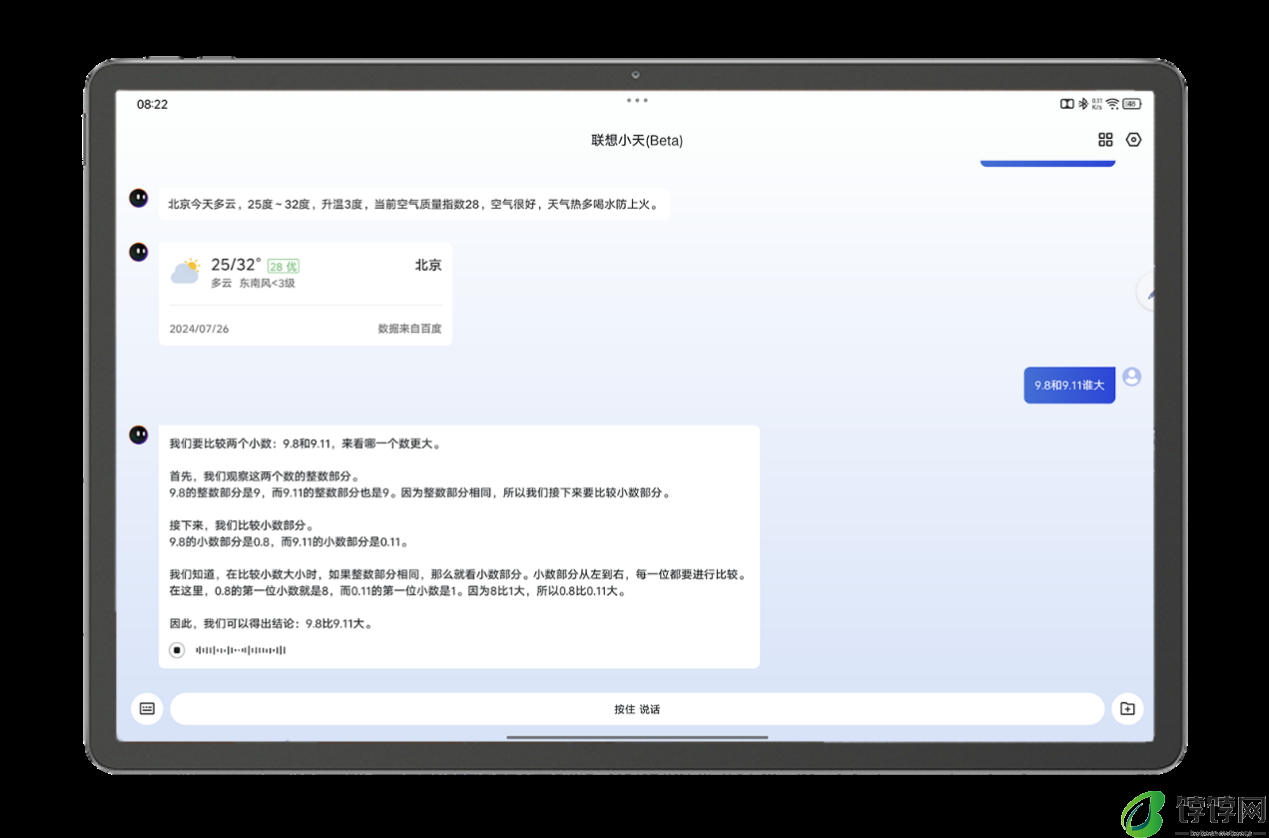
Task: Click the Wi-Fi status icon
Action: (x=1112, y=104)
